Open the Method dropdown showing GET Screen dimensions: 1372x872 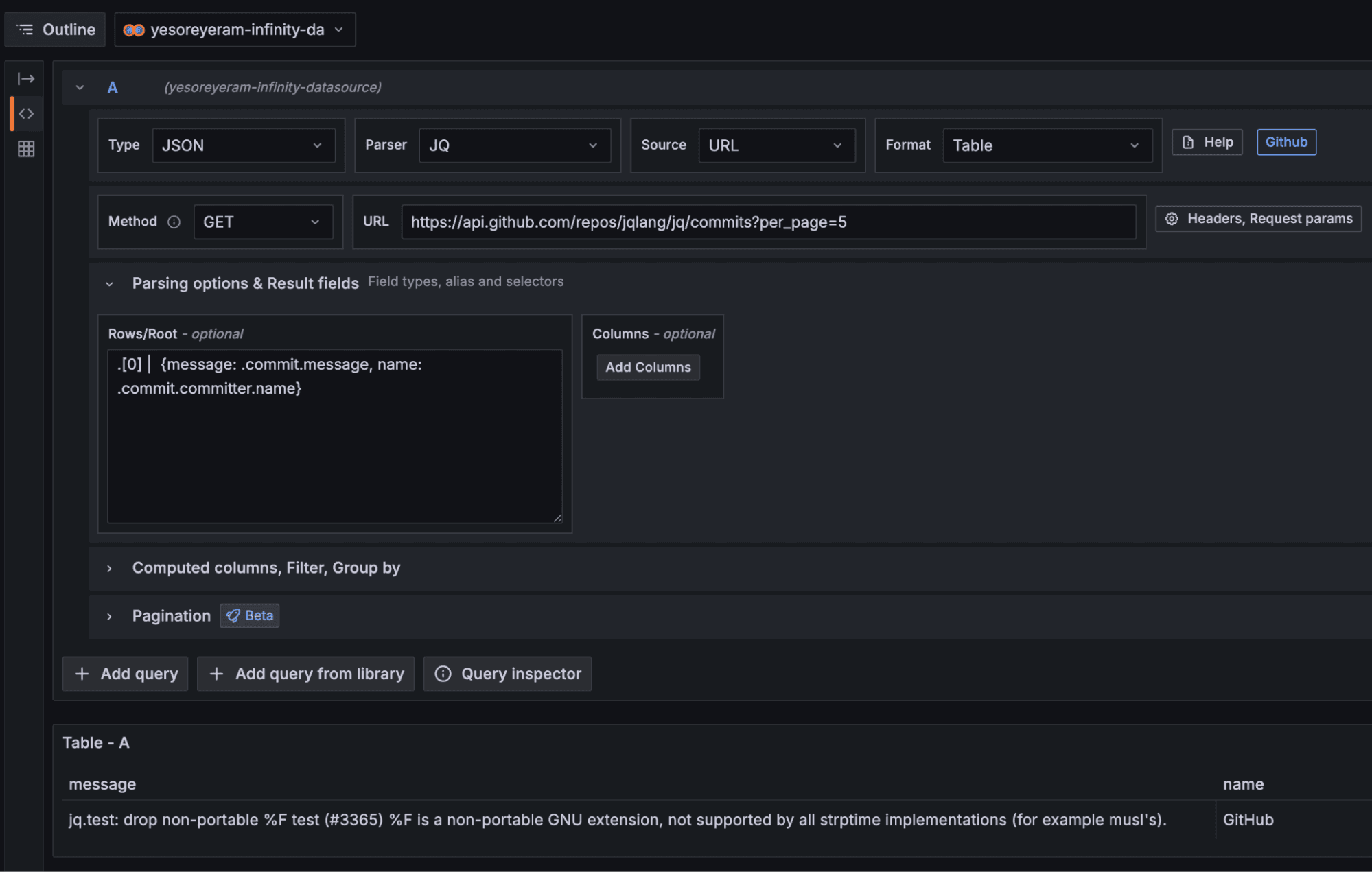pos(262,222)
